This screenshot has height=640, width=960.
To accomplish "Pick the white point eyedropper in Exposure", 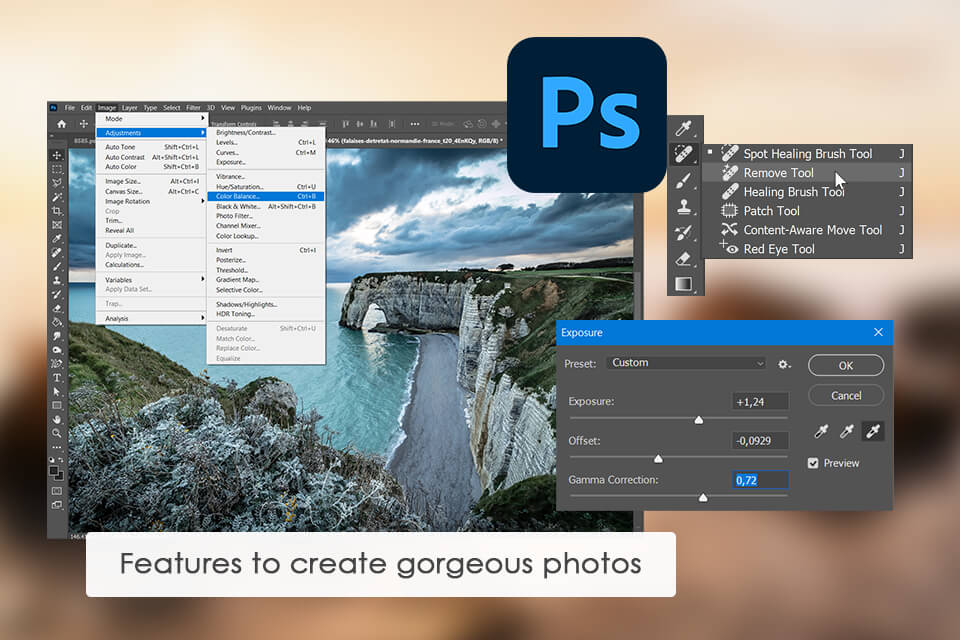I will pos(873,431).
